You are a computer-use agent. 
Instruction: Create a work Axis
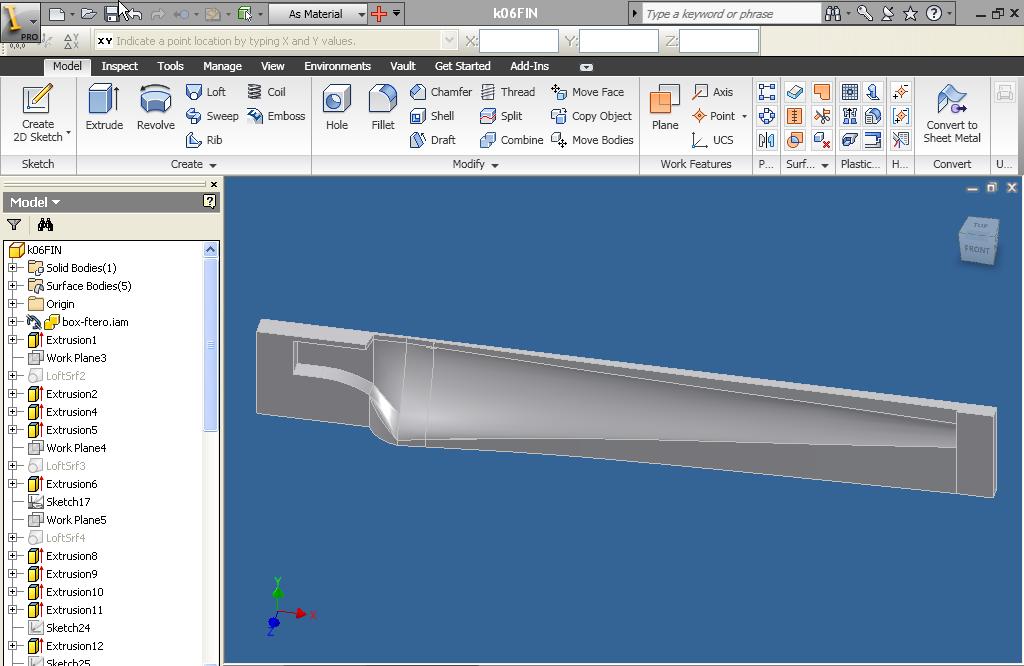pyautogui.click(x=712, y=92)
